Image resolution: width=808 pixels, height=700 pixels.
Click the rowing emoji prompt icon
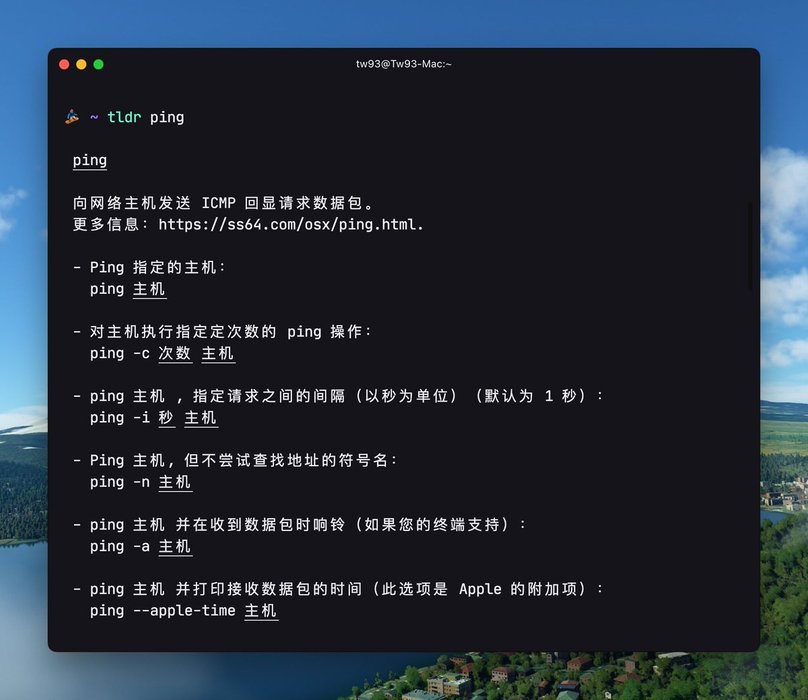click(x=72, y=117)
